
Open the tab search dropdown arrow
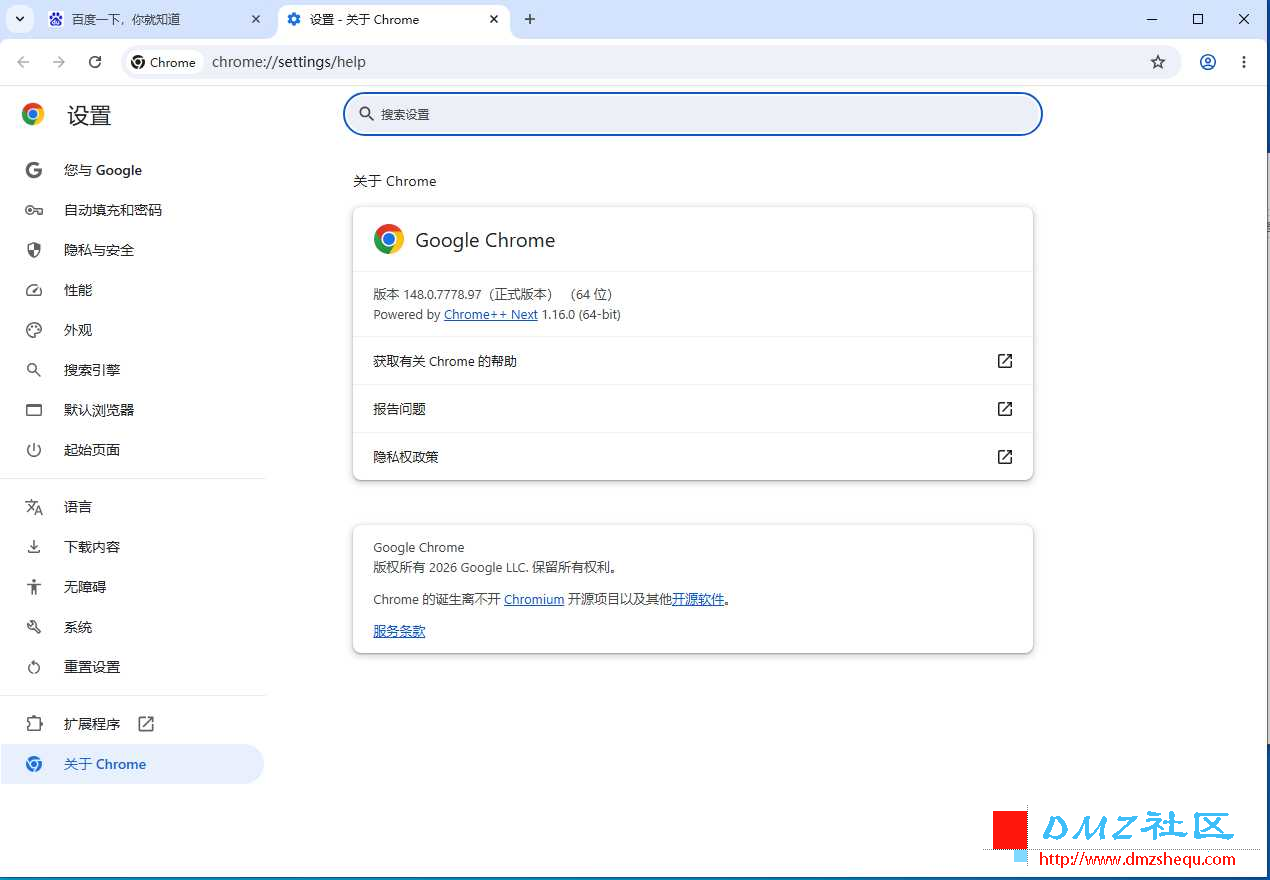[19, 19]
